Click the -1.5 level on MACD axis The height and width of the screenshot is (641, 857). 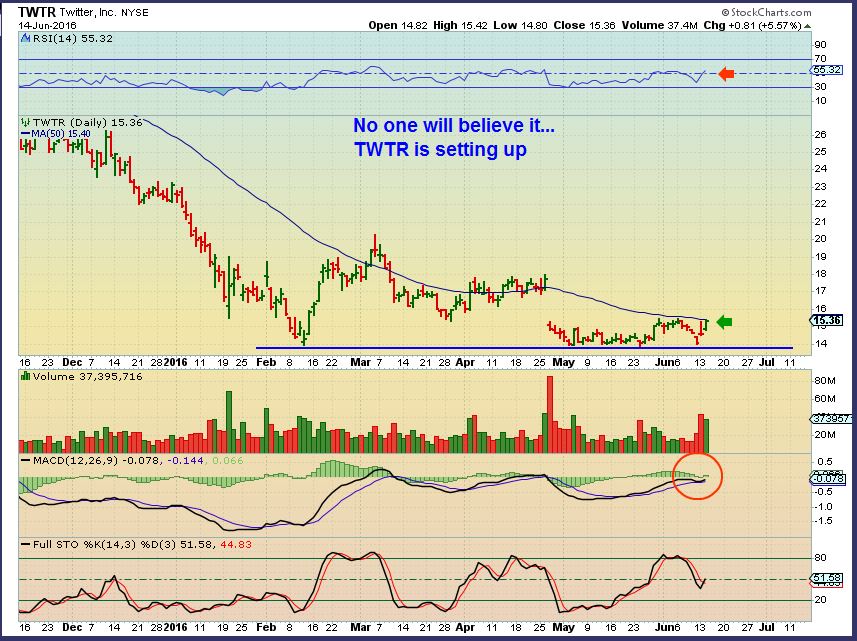(824, 521)
